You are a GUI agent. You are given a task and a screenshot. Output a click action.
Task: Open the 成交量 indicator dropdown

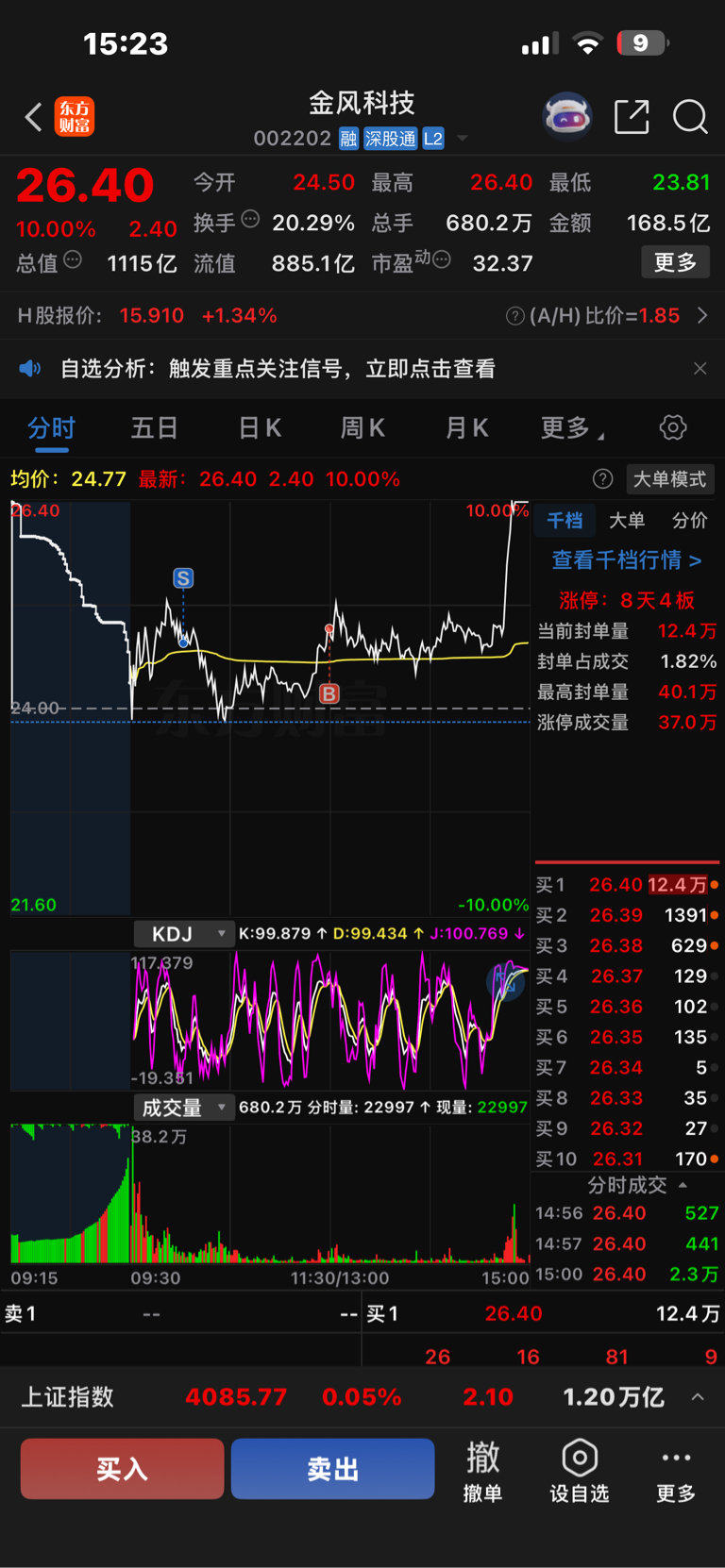pyautogui.click(x=183, y=1108)
